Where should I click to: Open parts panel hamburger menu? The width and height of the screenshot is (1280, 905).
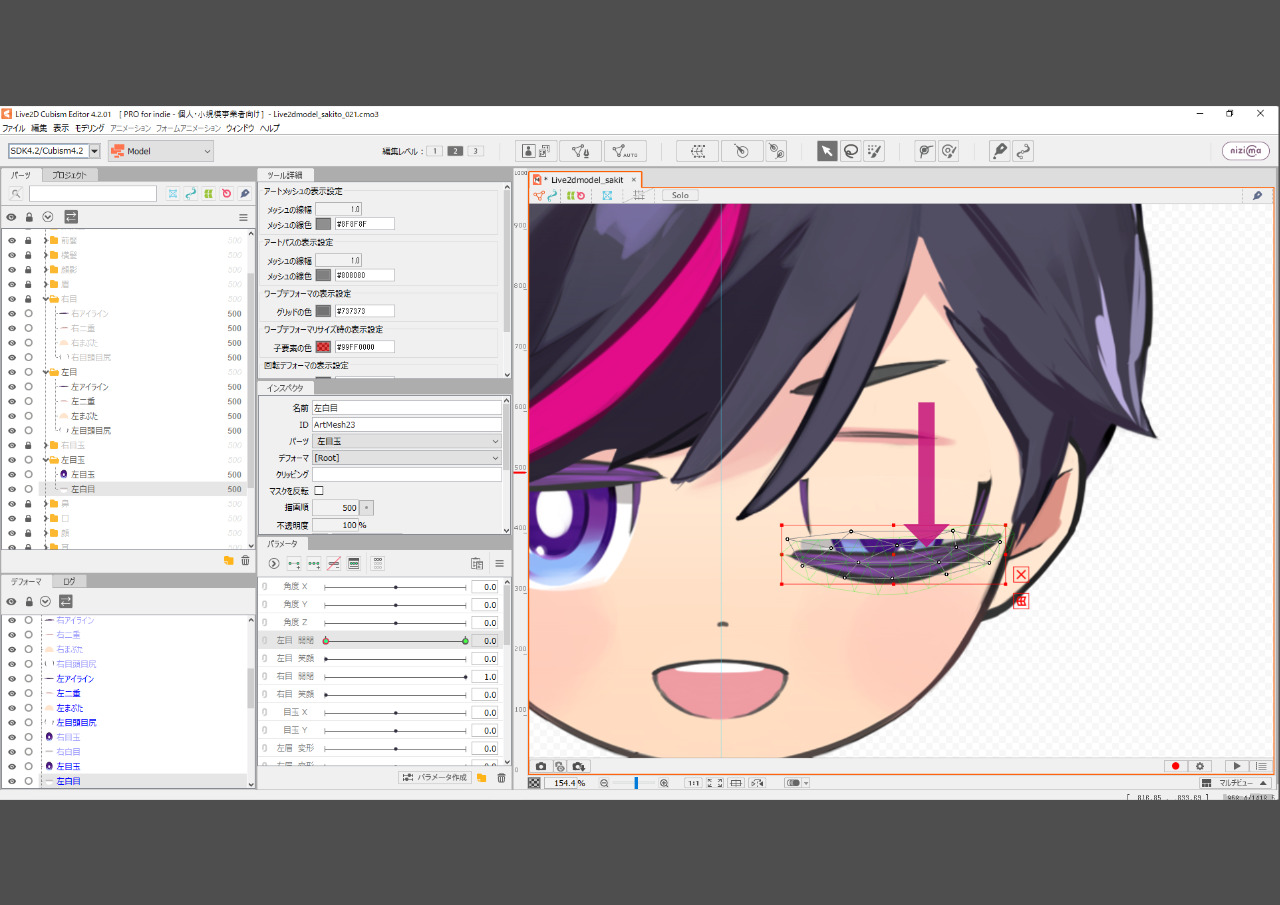pyautogui.click(x=242, y=216)
